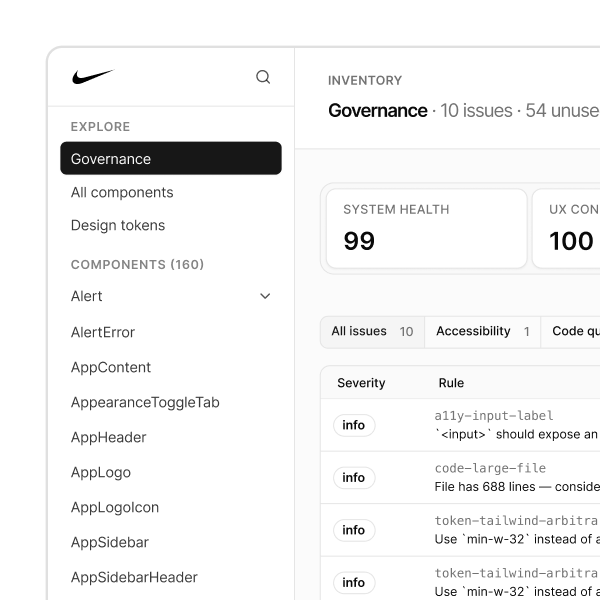Click the '10 issues' summary text
The width and height of the screenshot is (600, 600).
click(476, 111)
